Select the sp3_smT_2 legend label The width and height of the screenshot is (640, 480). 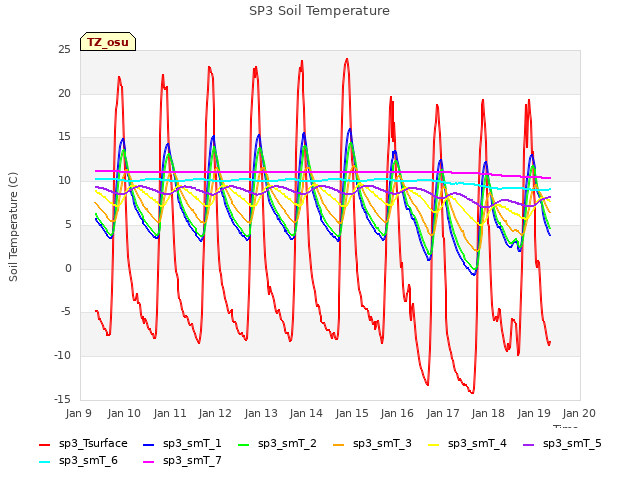(x=287, y=444)
